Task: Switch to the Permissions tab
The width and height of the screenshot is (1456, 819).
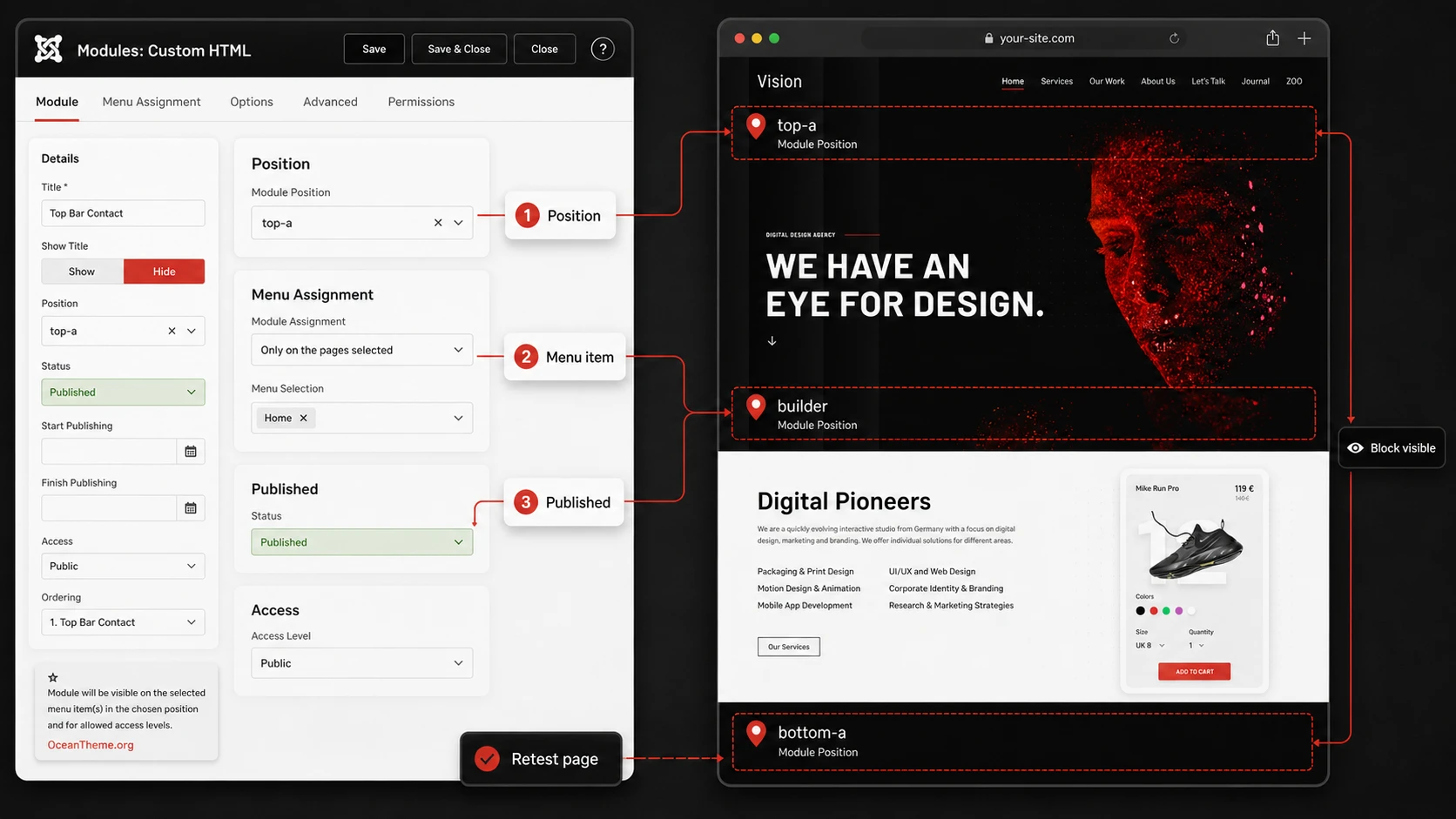Action: [421, 102]
